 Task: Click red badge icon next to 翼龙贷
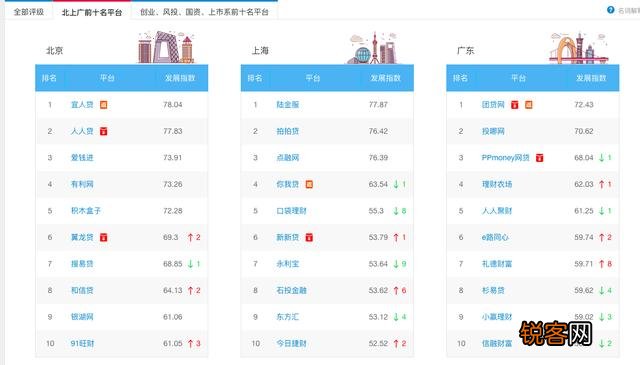(104, 238)
